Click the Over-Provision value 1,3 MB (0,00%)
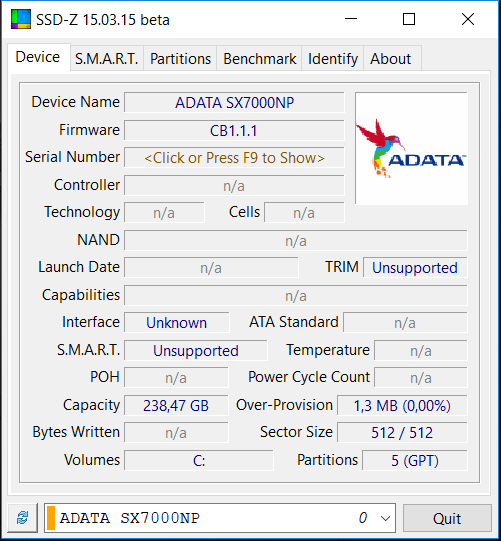Image resolution: width=501 pixels, height=541 pixels. pos(402,406)
